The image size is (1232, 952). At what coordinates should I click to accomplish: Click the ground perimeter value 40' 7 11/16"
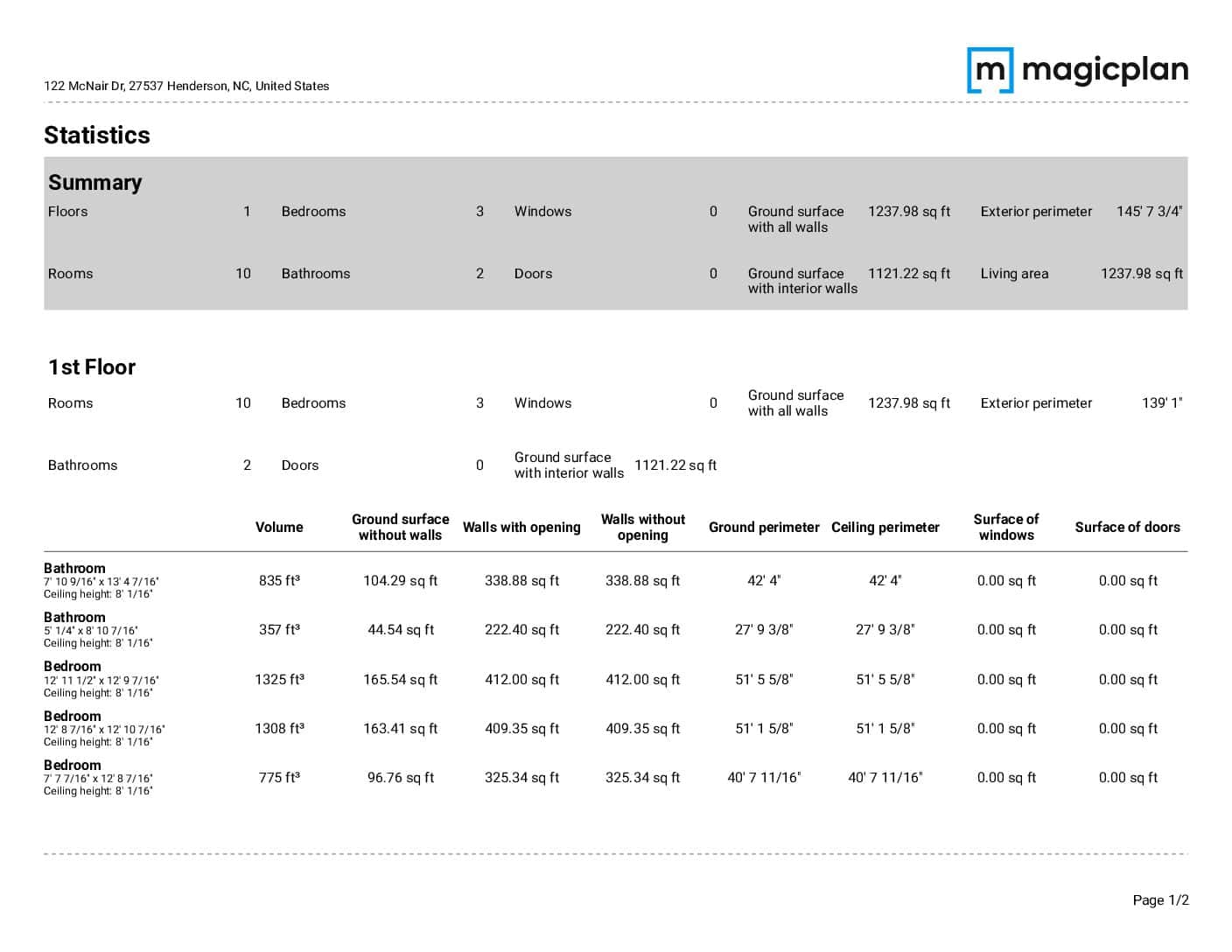pos(764,777)
